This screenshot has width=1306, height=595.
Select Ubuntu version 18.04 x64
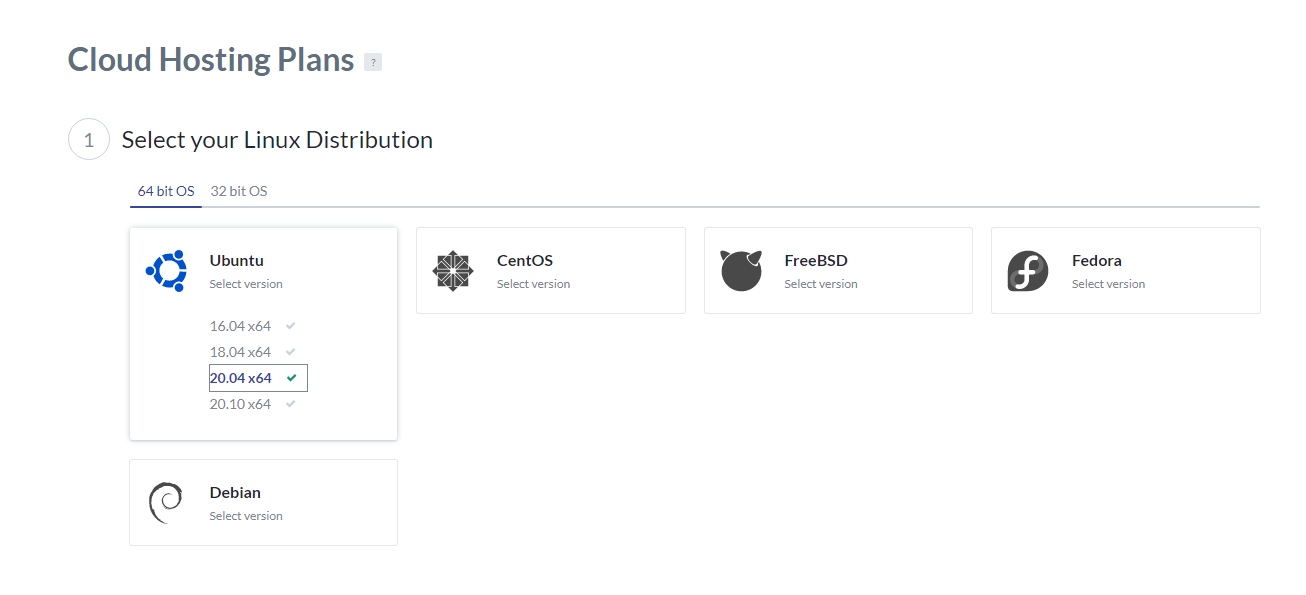[x=240, y=352]
